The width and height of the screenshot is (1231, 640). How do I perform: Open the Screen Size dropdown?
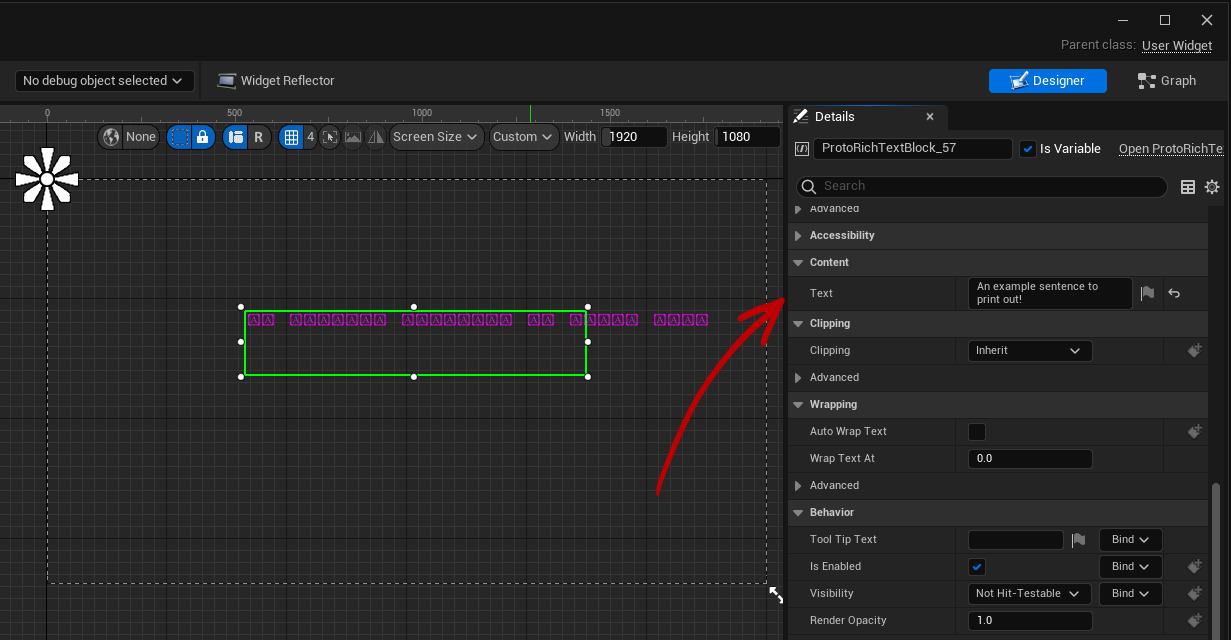(x=437, y=137)
